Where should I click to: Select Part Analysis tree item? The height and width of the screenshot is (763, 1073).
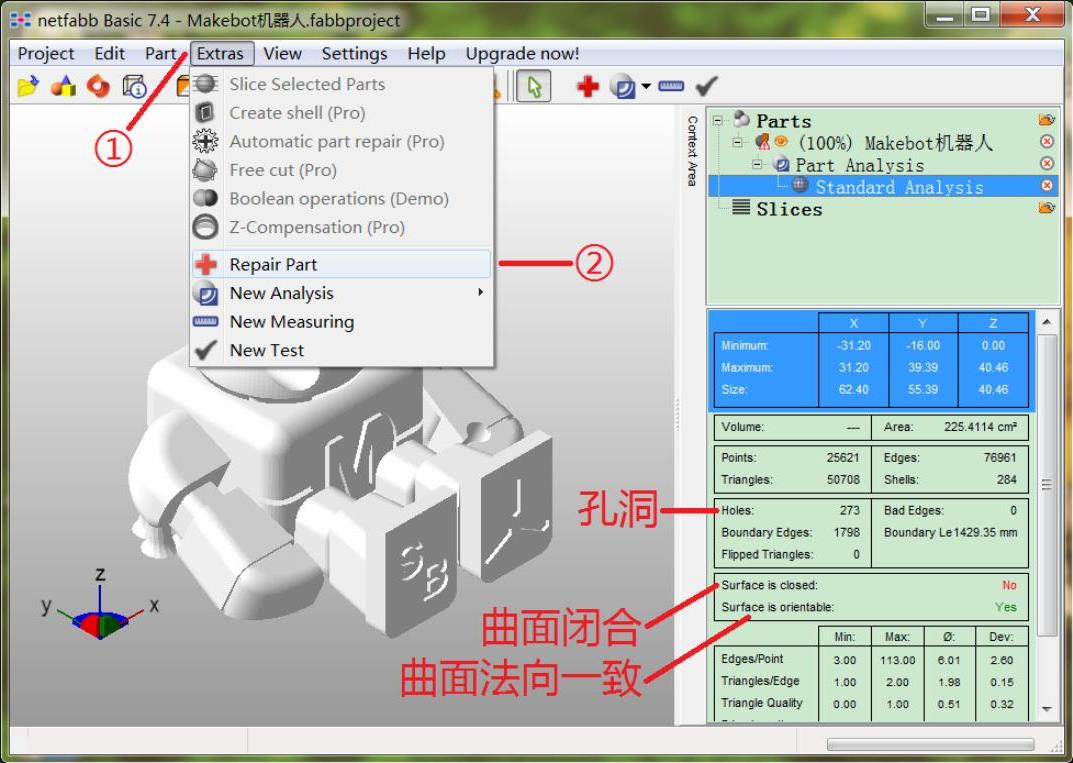pos(859,165)
